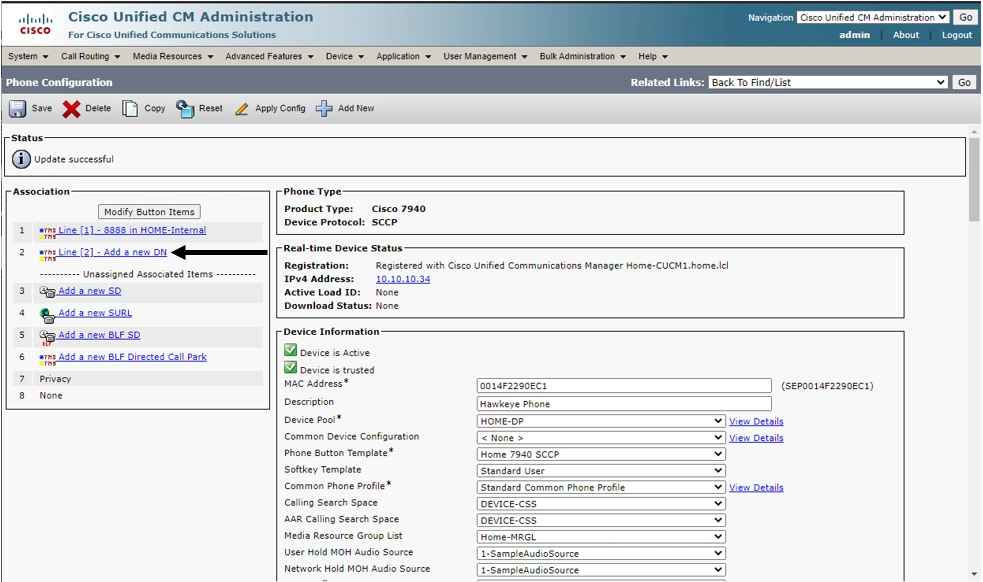Toggle the Device is trusted checkbox

pyautogui.click(x=291, y=368)
